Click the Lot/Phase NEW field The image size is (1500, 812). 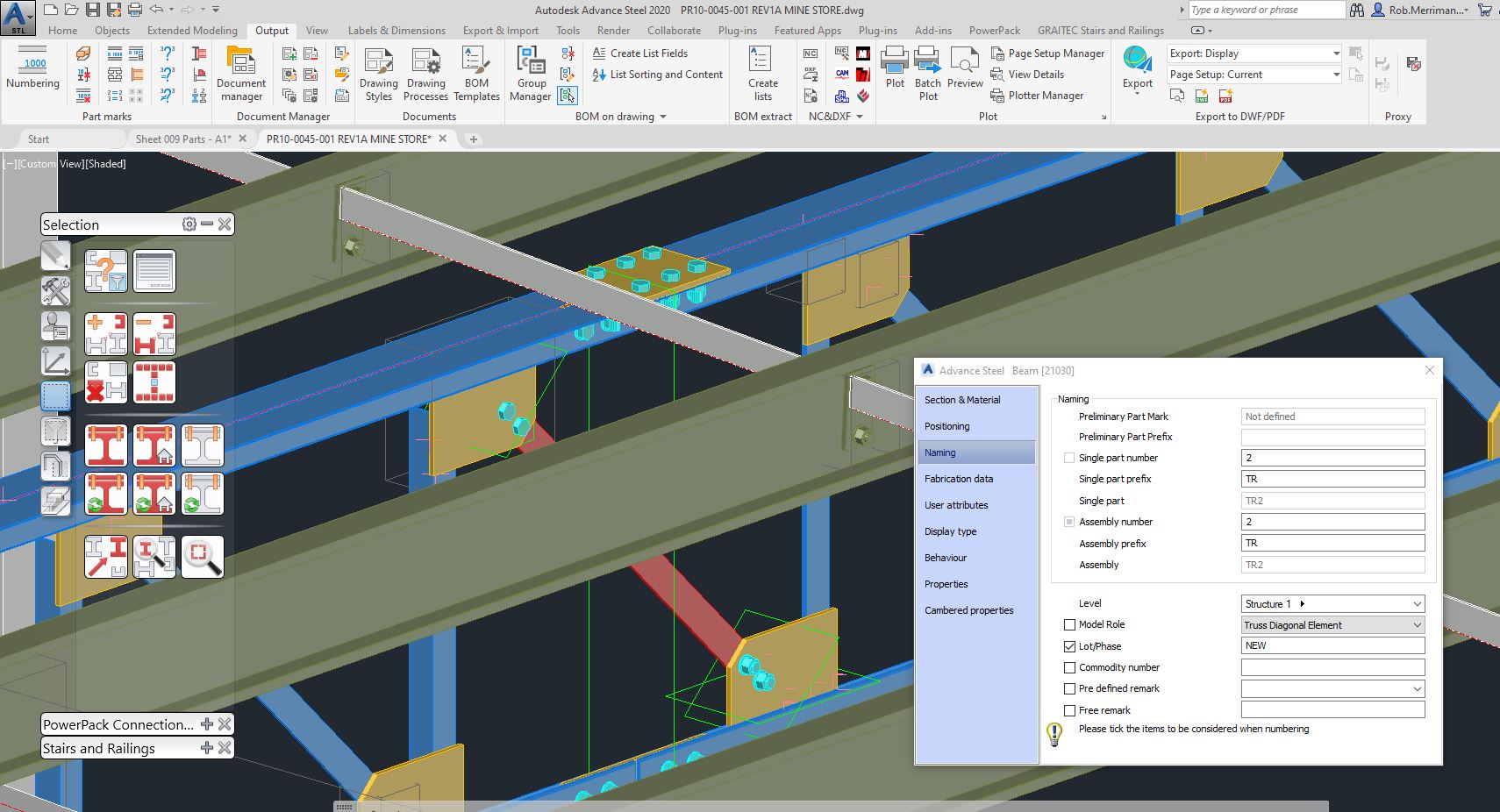click(x=1332, y=645)
